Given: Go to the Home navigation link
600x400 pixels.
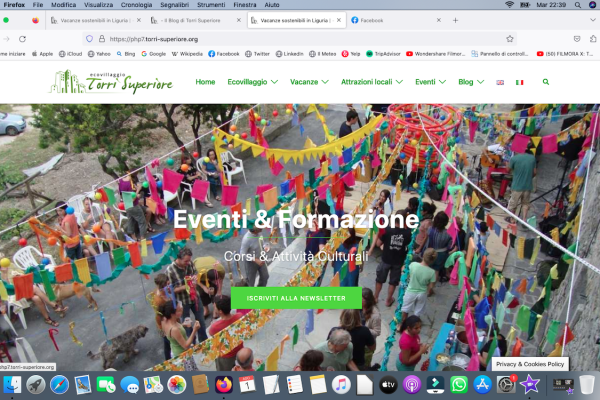Looking at the screenshot, I should 205,82.
